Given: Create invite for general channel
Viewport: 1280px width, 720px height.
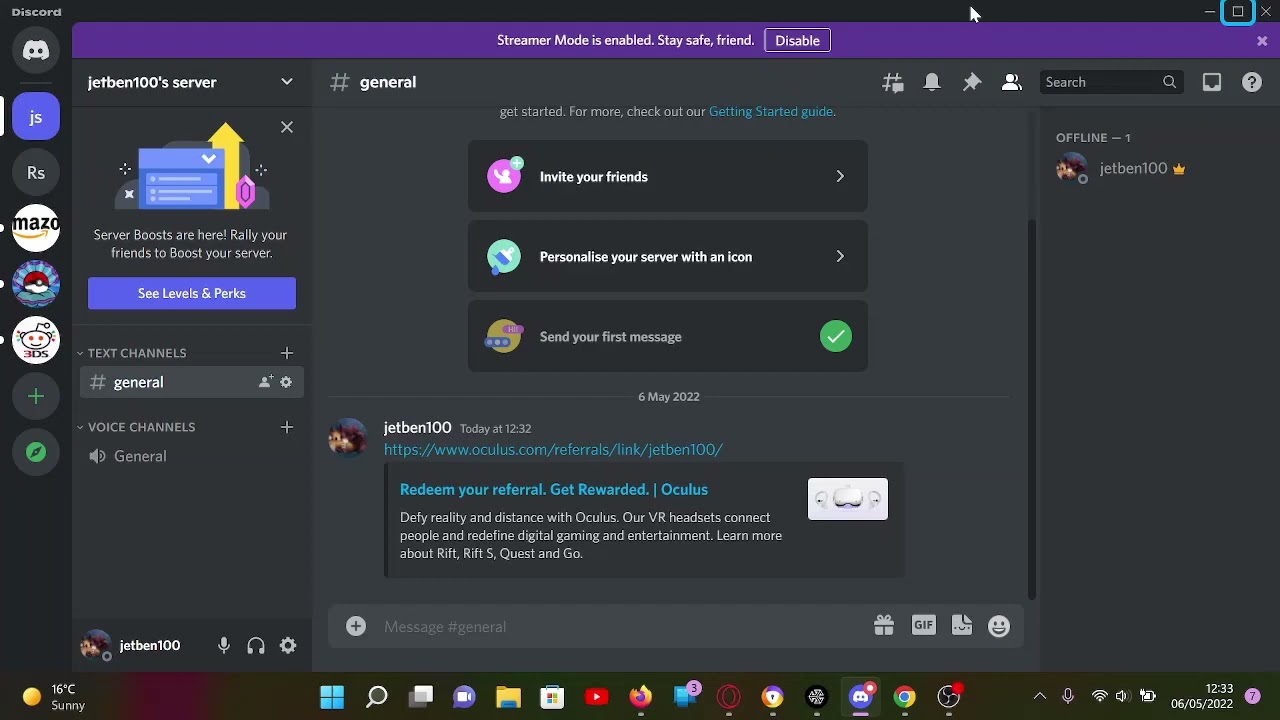Looking at the screenshot, I should [265, 382].
